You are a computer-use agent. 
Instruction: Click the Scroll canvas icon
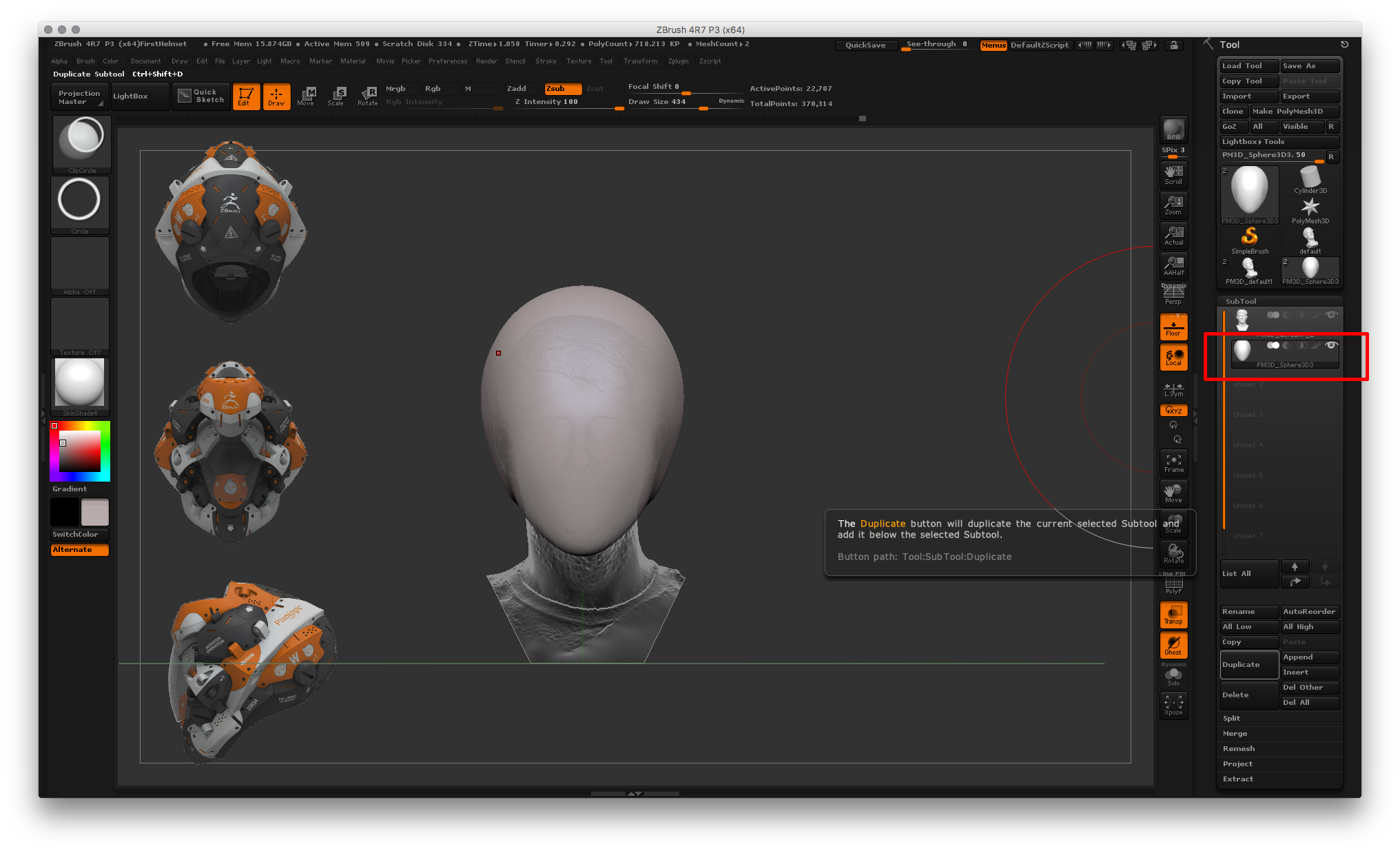(1173, 174)
